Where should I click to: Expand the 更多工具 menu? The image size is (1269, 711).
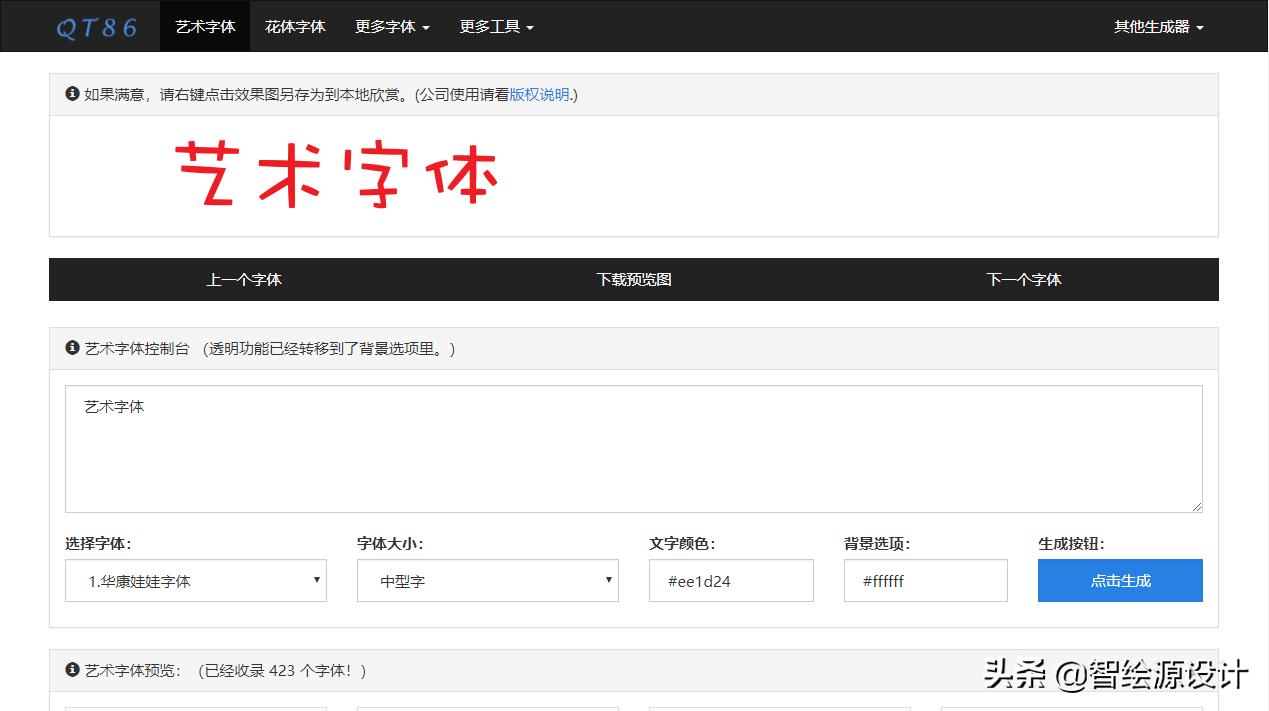496,27
